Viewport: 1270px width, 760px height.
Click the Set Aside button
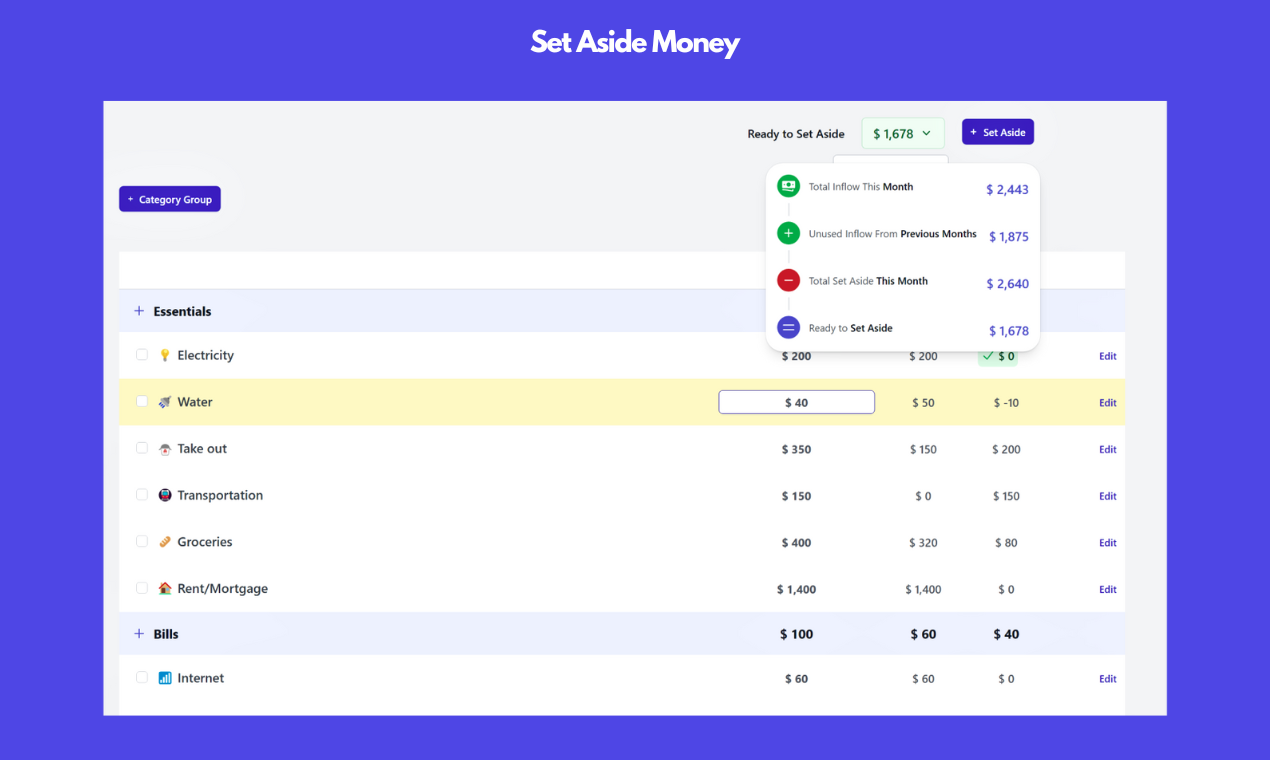point(997,132)
